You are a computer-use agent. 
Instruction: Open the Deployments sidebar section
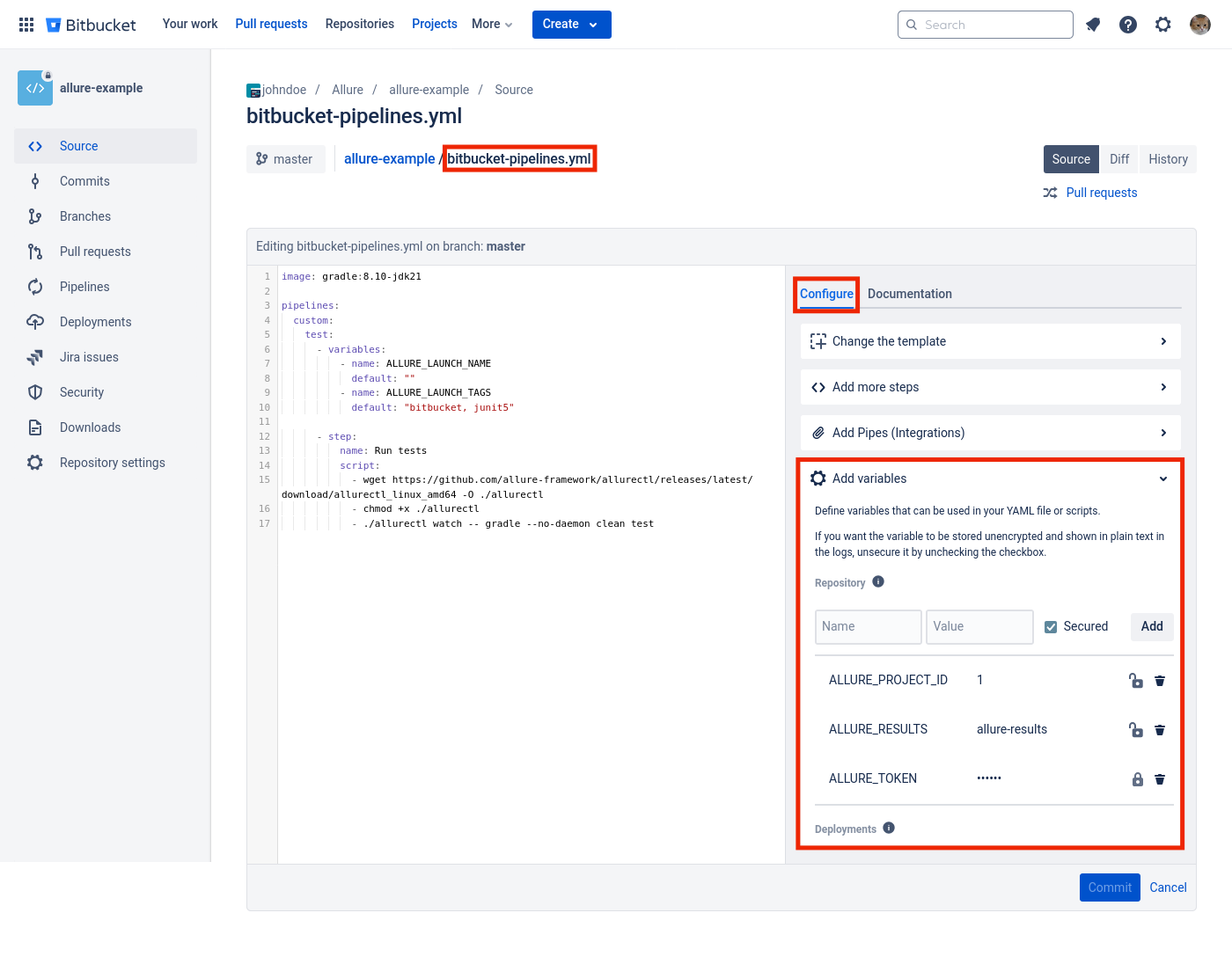(x=96, y=321)
